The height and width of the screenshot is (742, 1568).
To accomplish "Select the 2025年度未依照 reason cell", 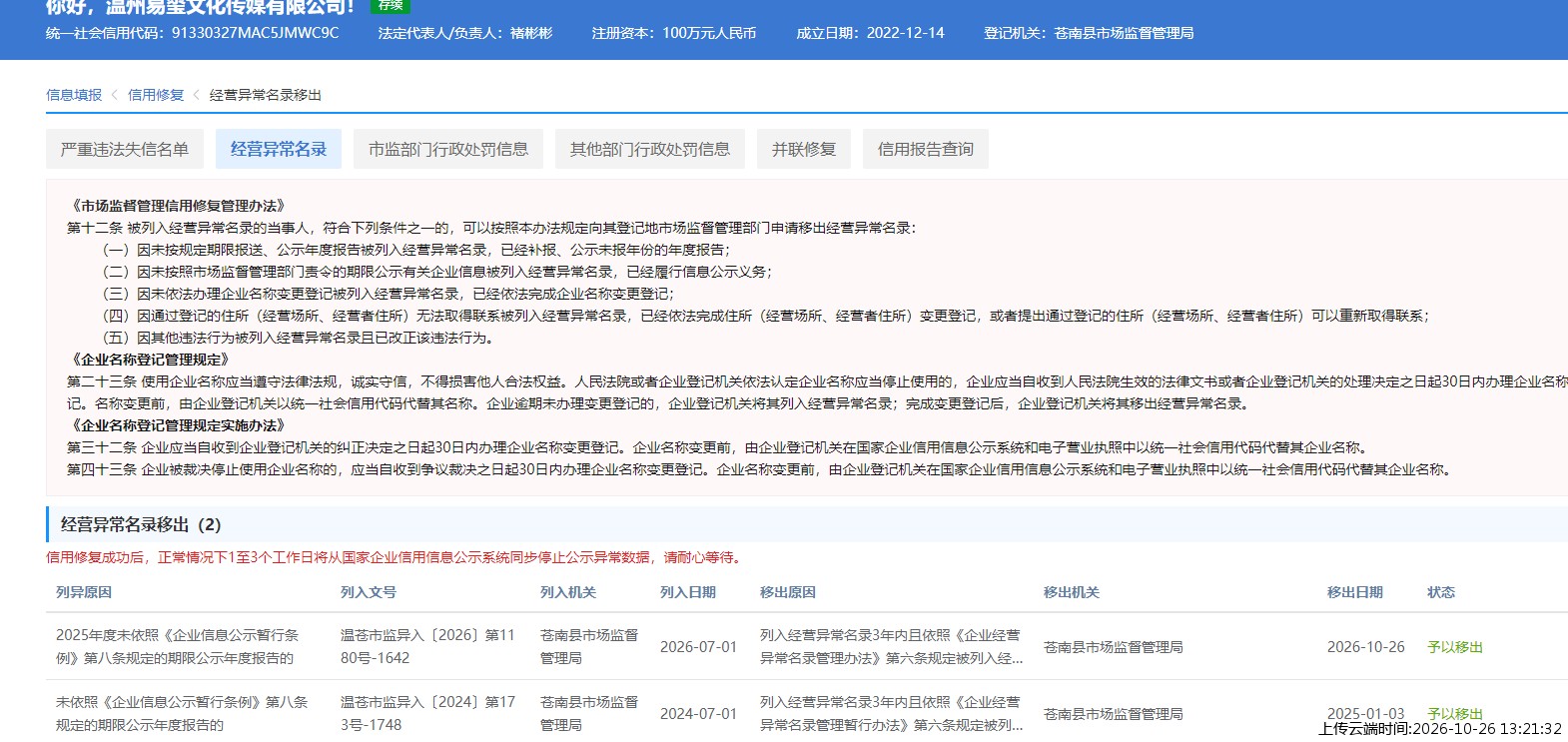I will pyautogui.click(x=178, y=646).
